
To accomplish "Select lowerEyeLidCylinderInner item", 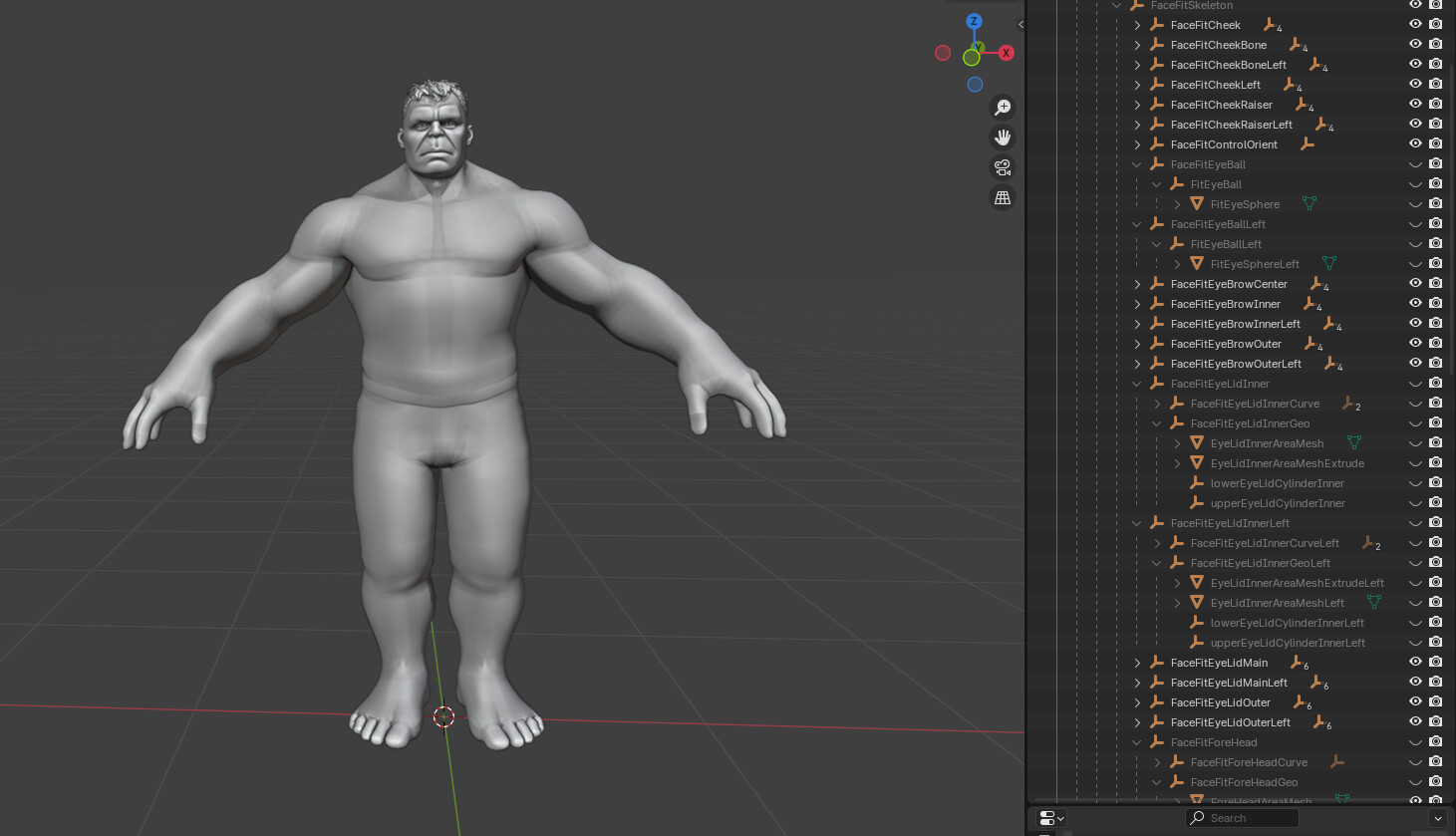I will (1278, 483).
